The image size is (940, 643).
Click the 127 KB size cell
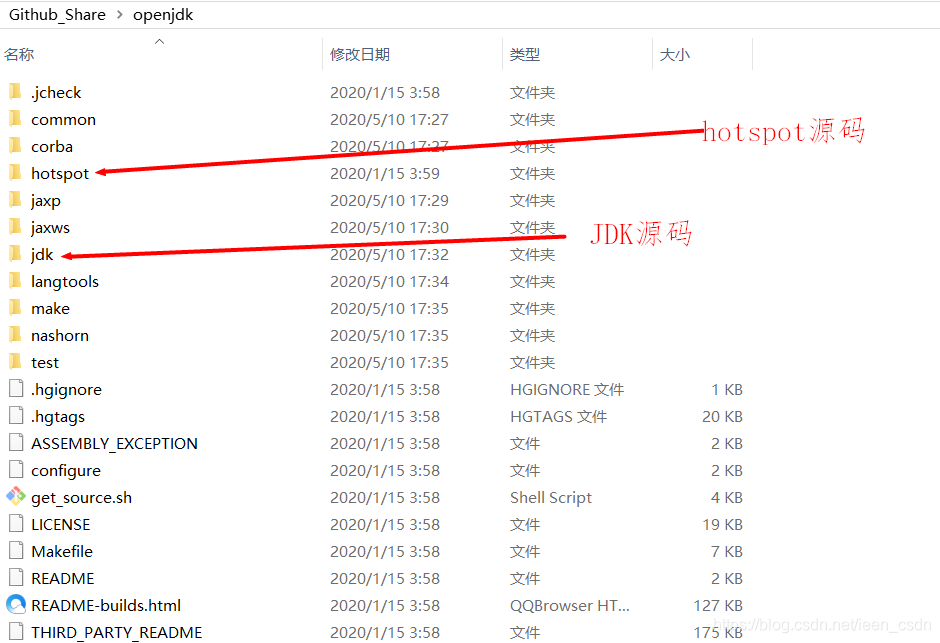718,605
